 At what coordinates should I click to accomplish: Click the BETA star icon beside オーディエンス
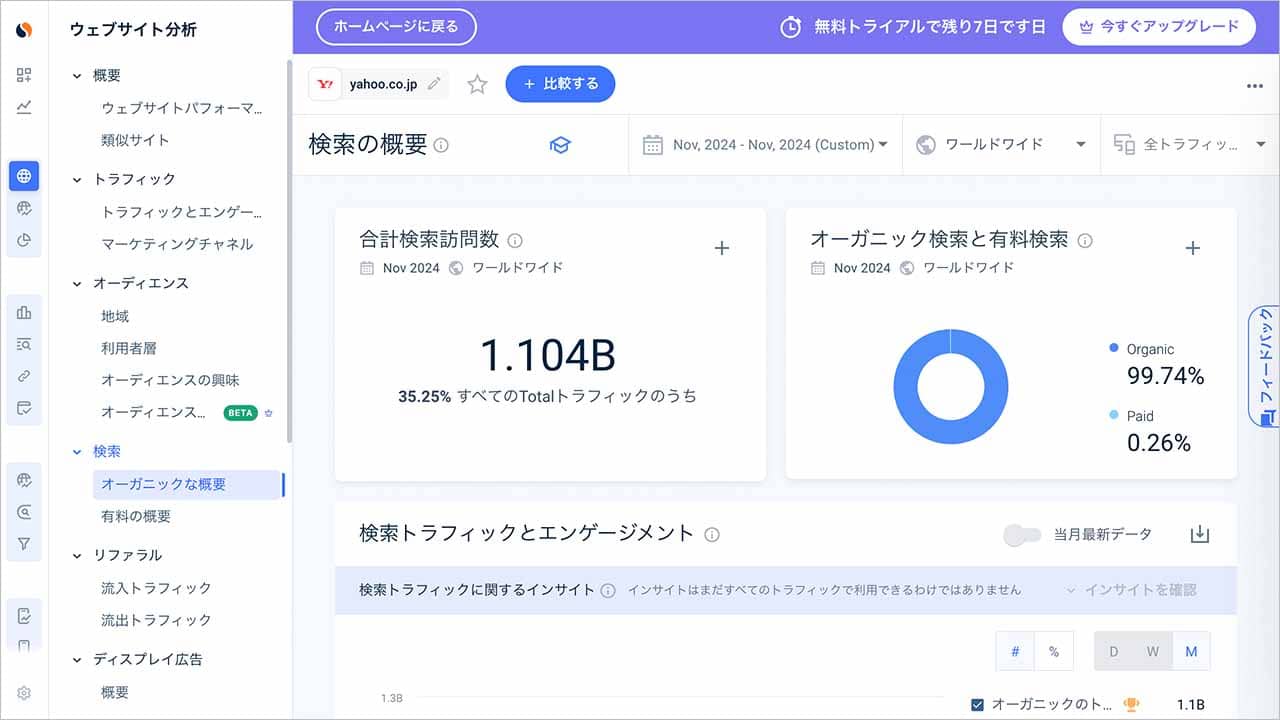tap(268, 412)
